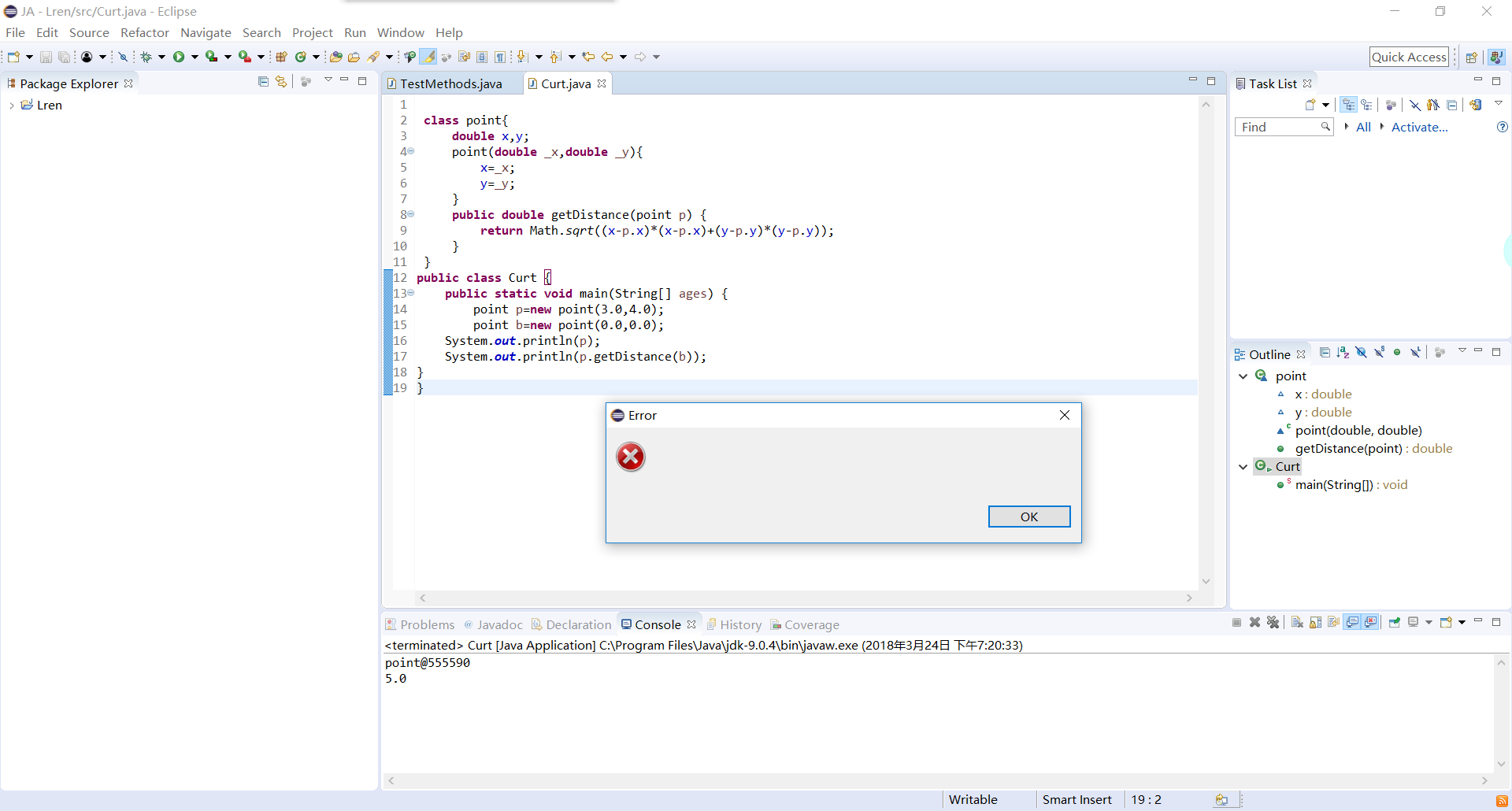Click the Next Annotation icon
The height and width of the screenshot is (811, 1512).
click(x=522, y=57)
